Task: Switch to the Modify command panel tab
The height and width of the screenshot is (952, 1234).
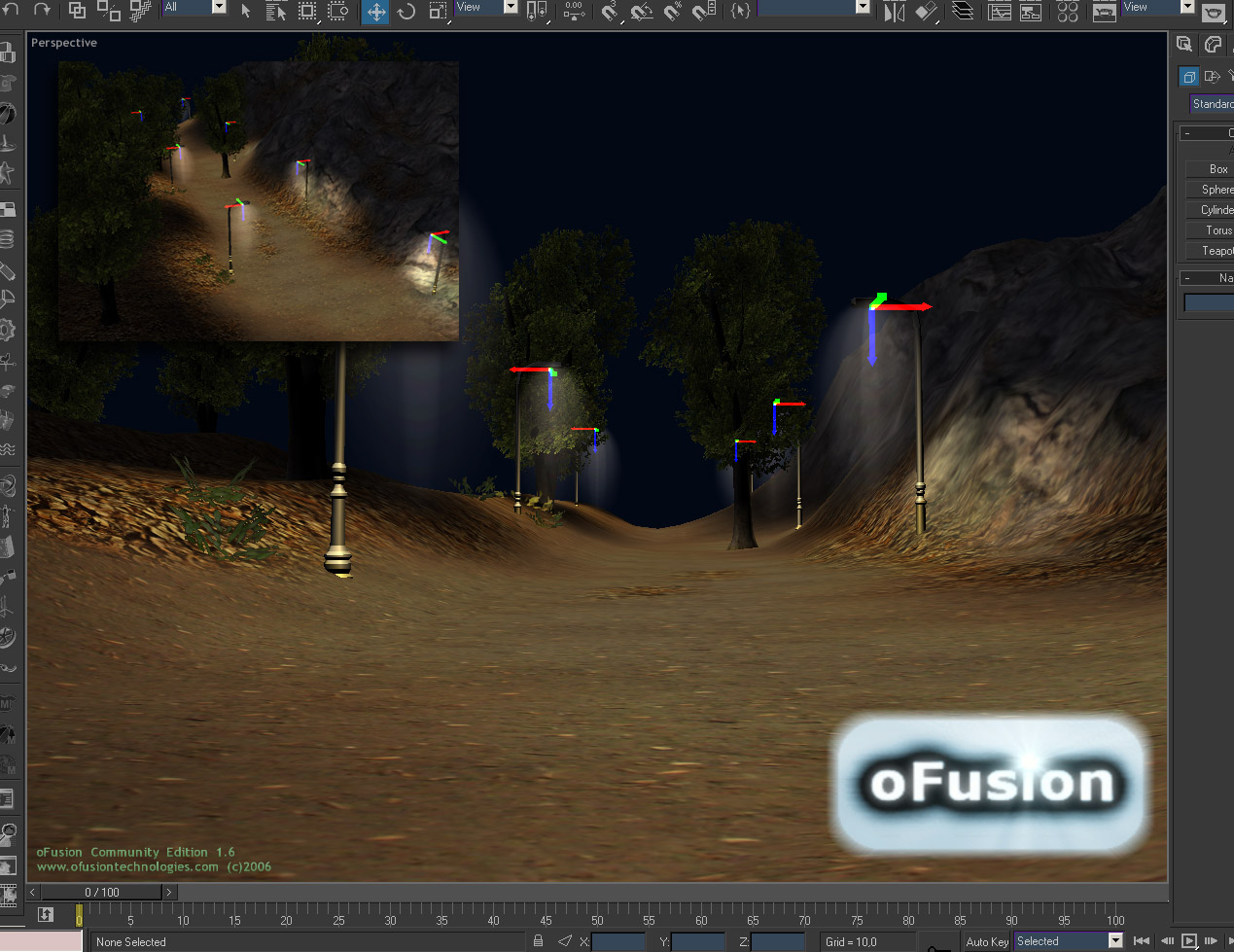Action: click(x=1213, y=44)
